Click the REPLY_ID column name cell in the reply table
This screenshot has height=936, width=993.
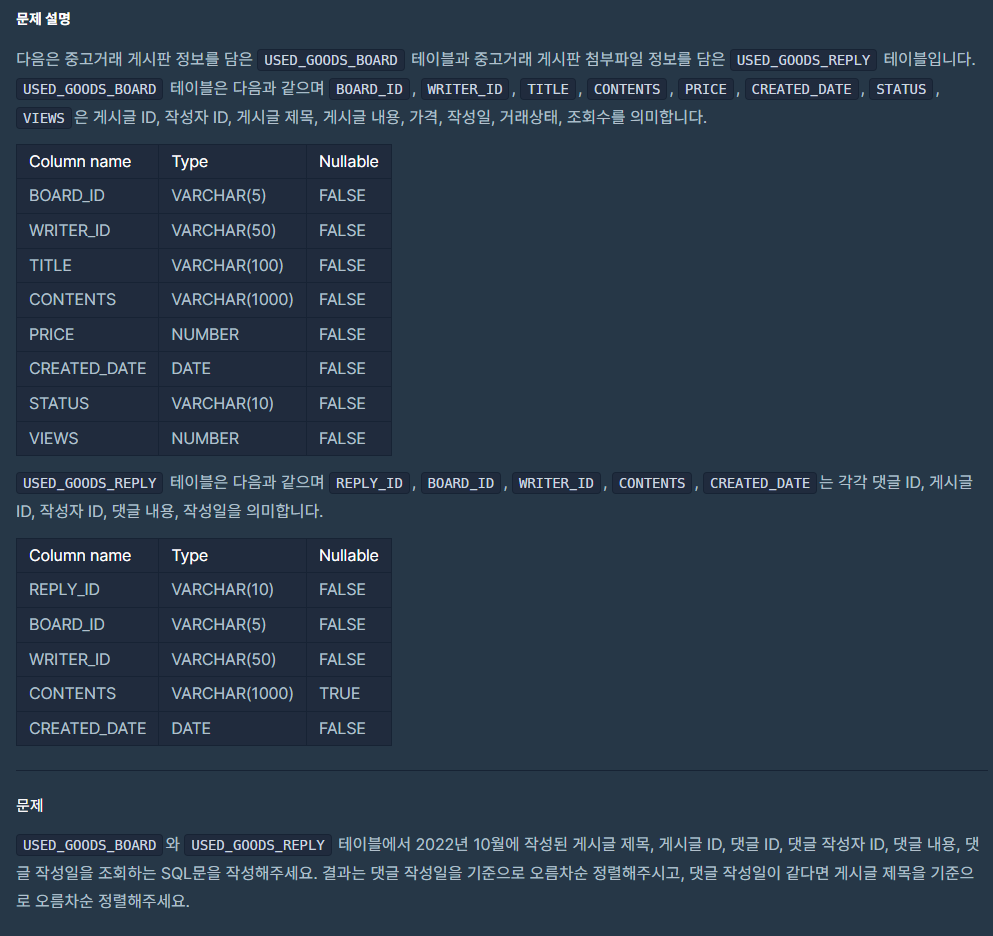87,590
